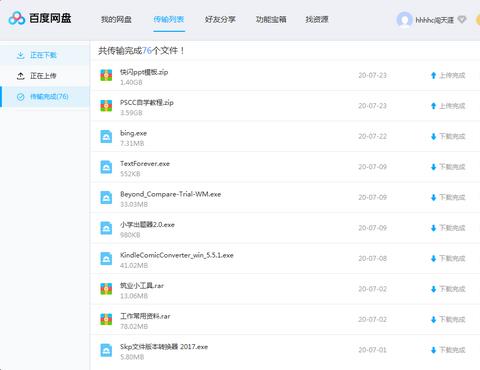The width and height of the screenshot is (480, 370).
Task: Click 下载完成 status of bing.exe
Action: [452, 136]
